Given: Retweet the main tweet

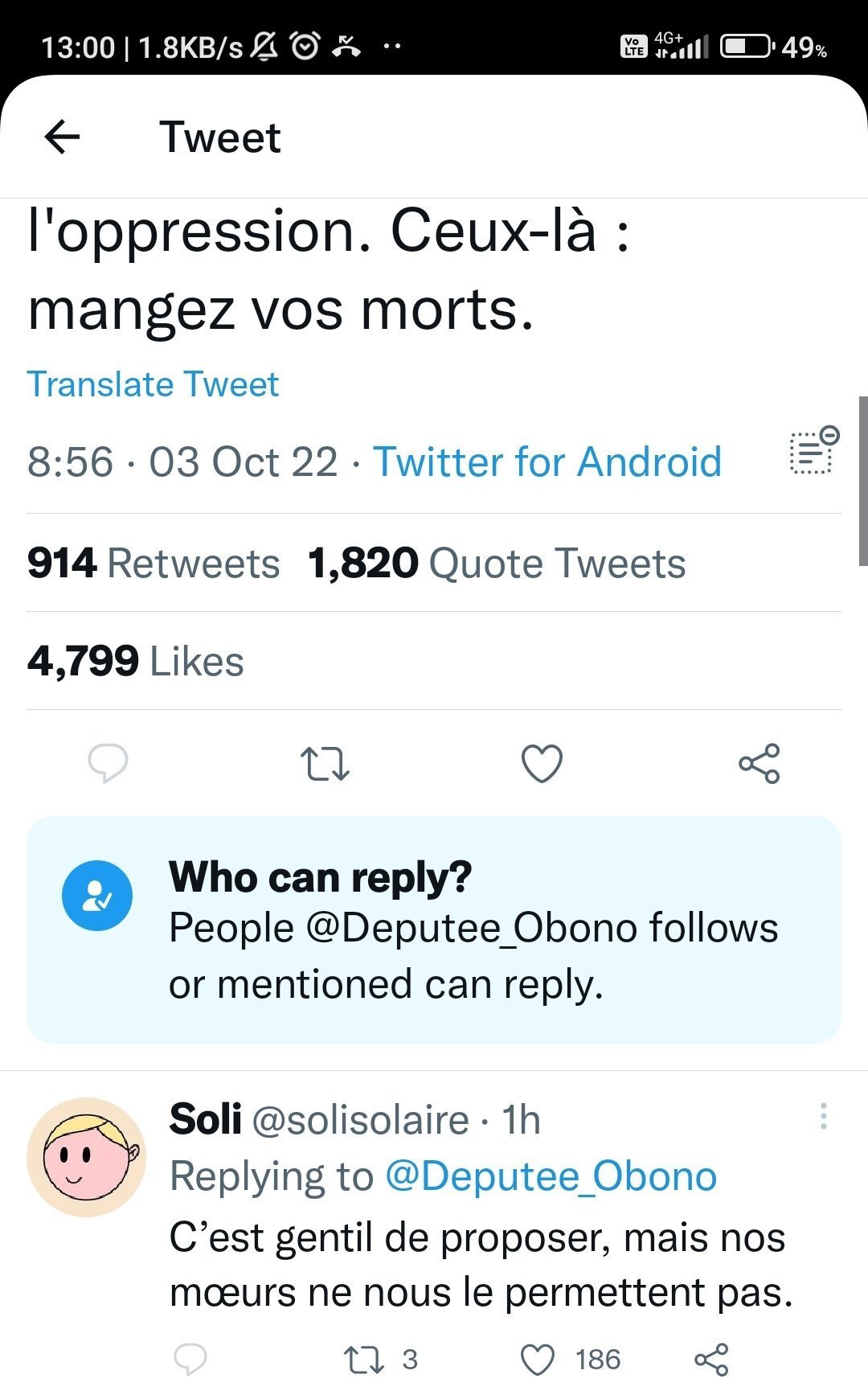Looking at the screenshot, I should point(325,764).
